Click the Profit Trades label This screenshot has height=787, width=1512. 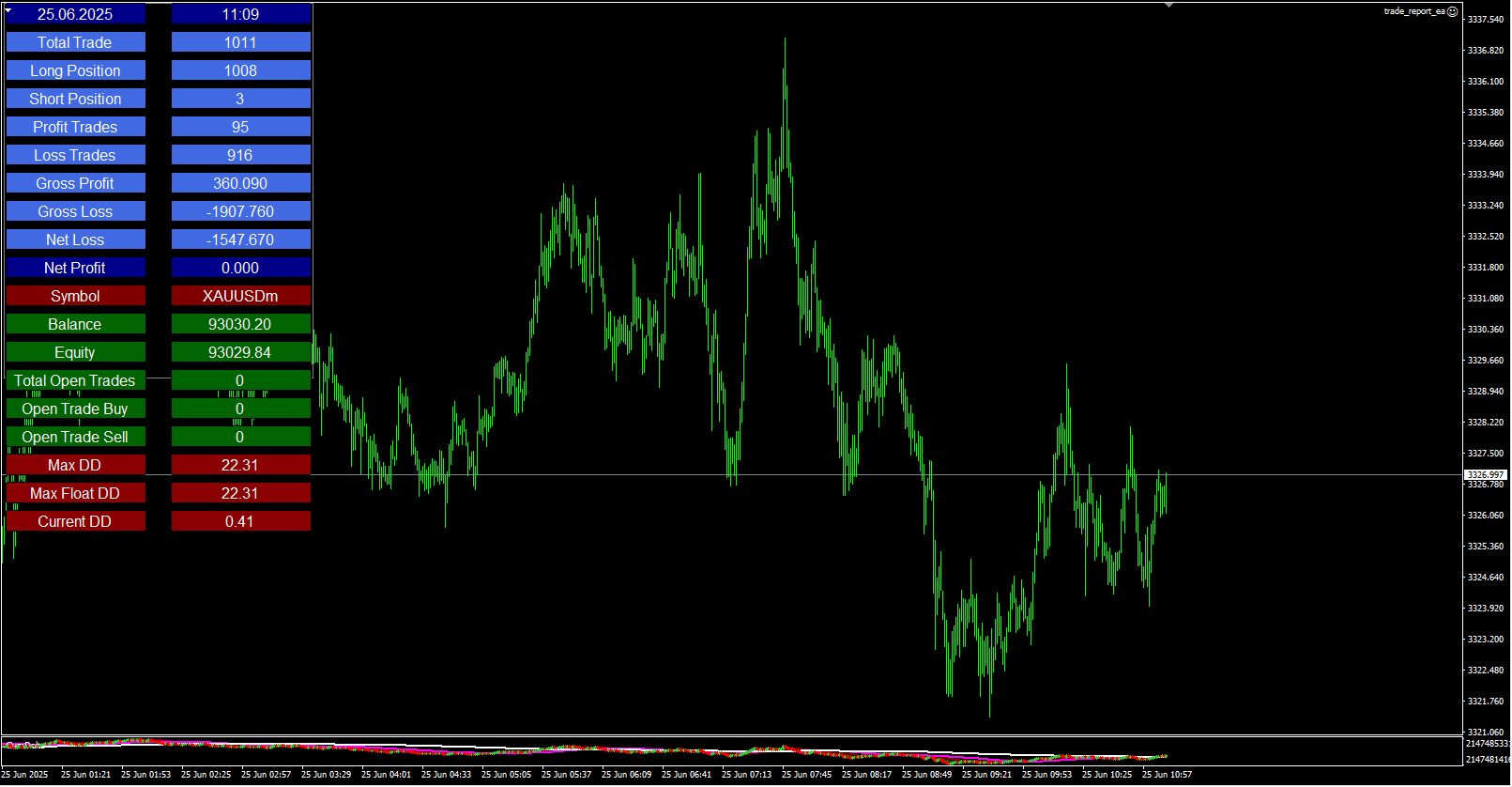(x=75, y=127)
